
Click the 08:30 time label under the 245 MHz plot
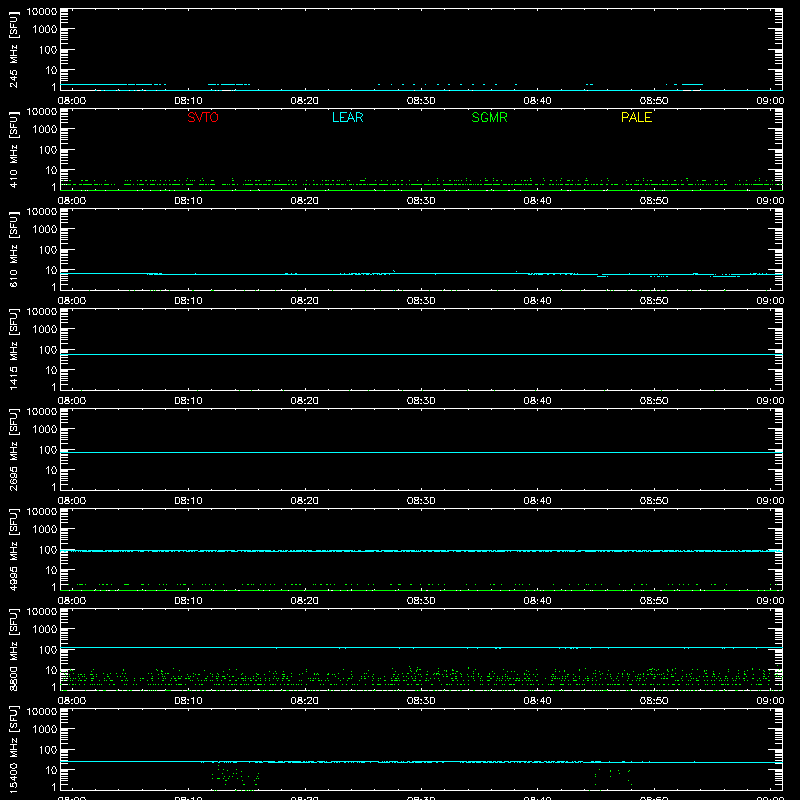coord(421,101)
